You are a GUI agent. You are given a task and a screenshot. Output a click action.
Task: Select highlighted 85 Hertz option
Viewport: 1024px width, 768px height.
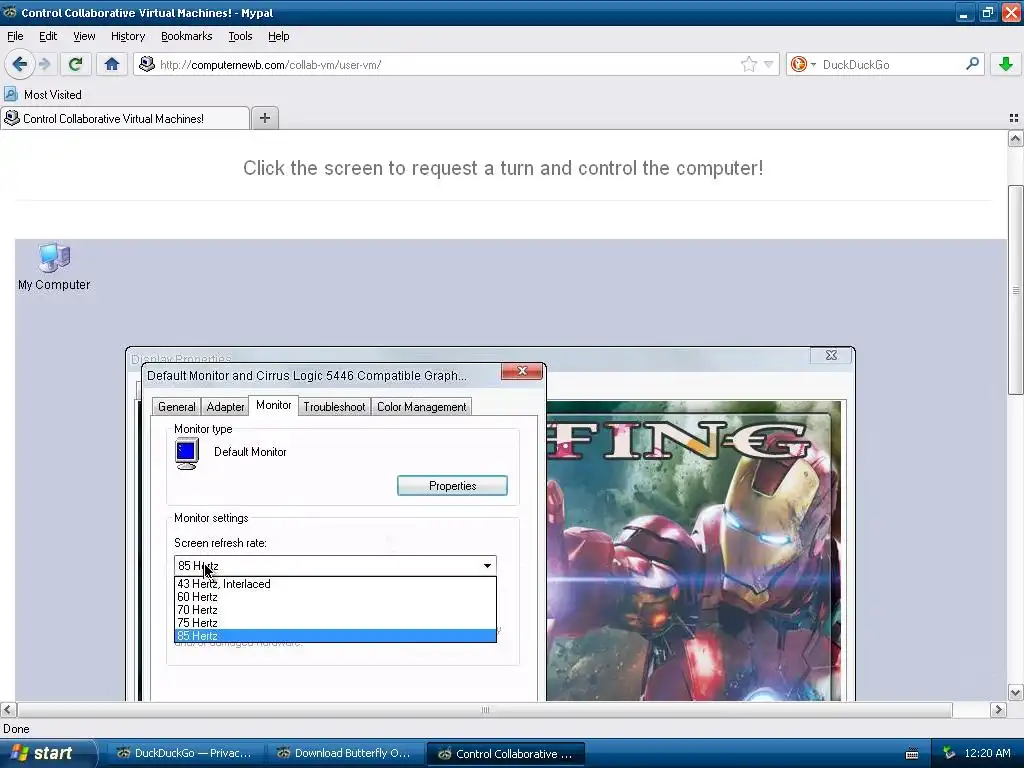coord(335,635)
